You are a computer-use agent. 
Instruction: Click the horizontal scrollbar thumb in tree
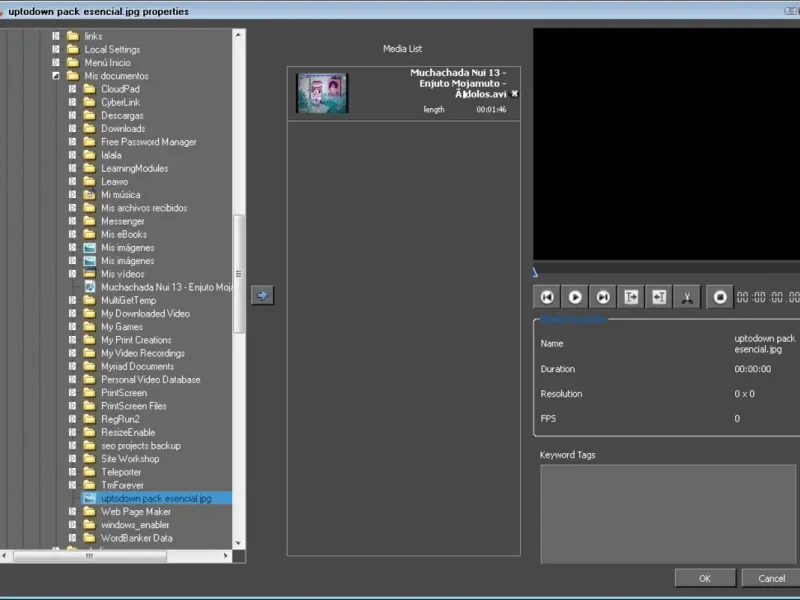point(90,556)
